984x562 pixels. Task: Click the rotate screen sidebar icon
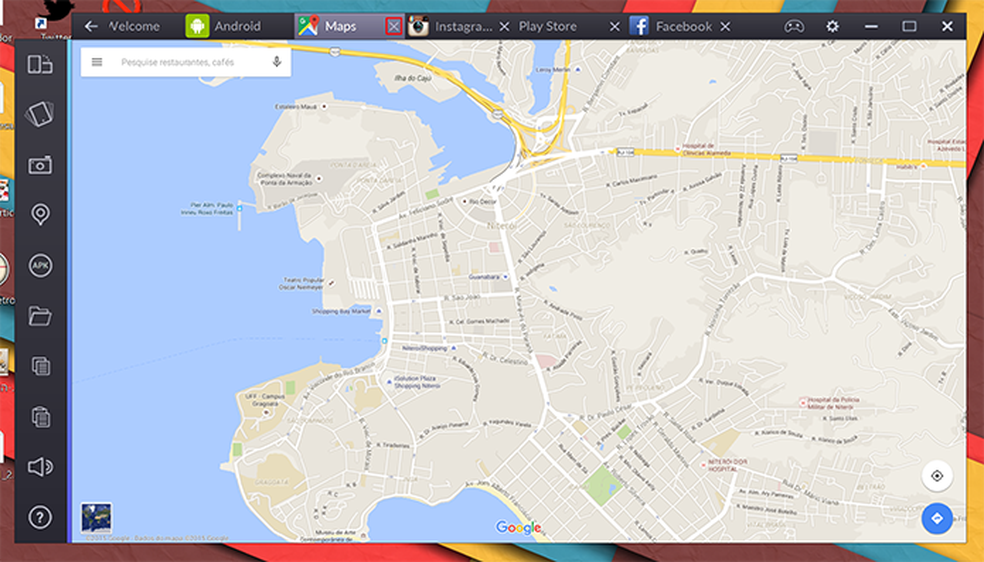[x=40, y=64]
